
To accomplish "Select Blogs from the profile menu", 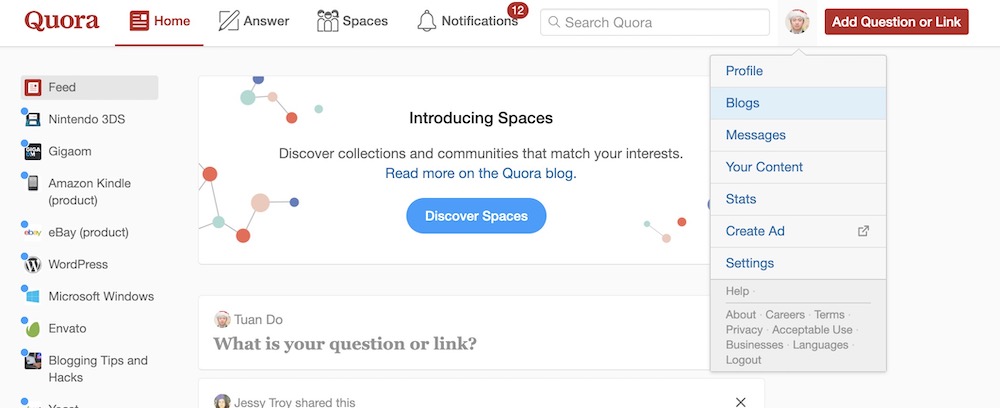I will [743, 103].
